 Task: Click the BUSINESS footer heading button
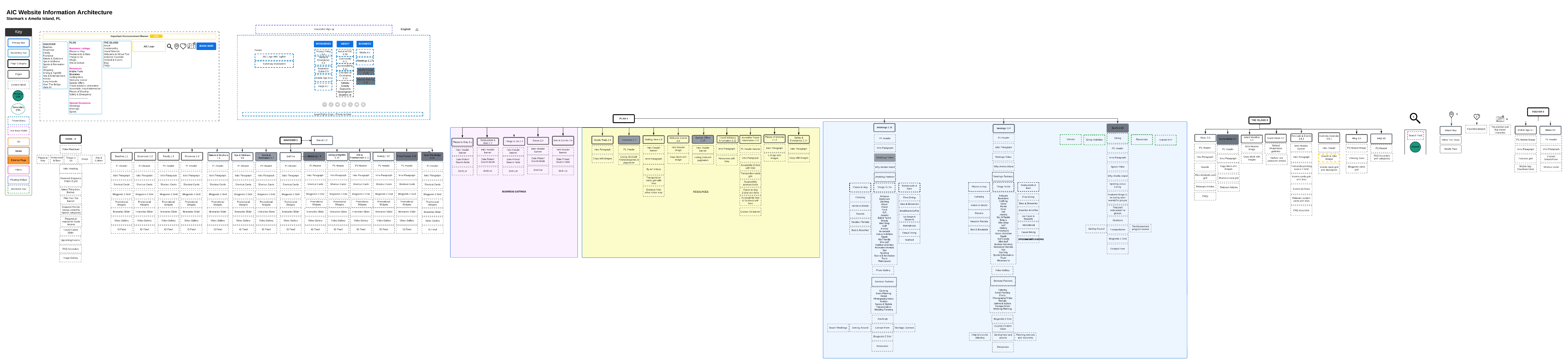pyautogui.click(x=365, y=44)
